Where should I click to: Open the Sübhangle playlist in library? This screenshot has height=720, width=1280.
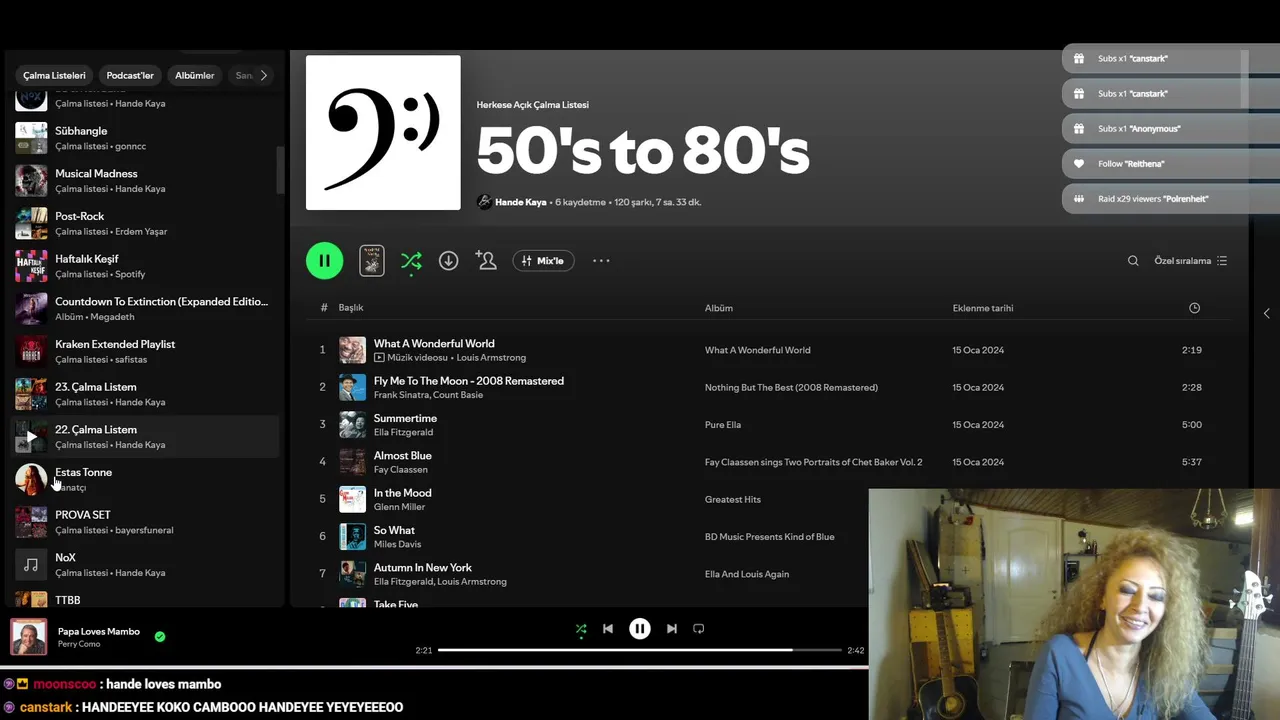pos(146,138)
